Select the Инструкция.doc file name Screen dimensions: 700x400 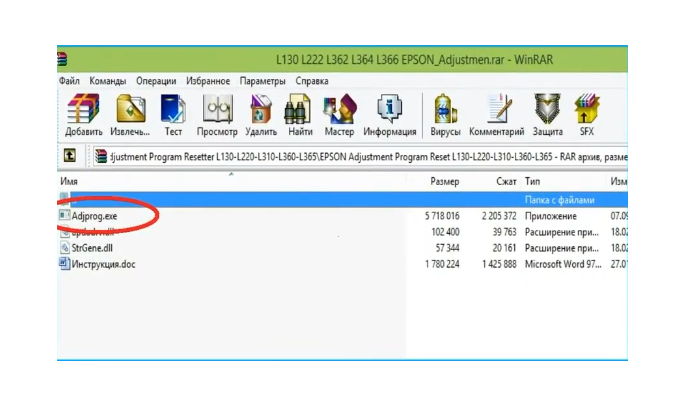[x=103, y=264]
